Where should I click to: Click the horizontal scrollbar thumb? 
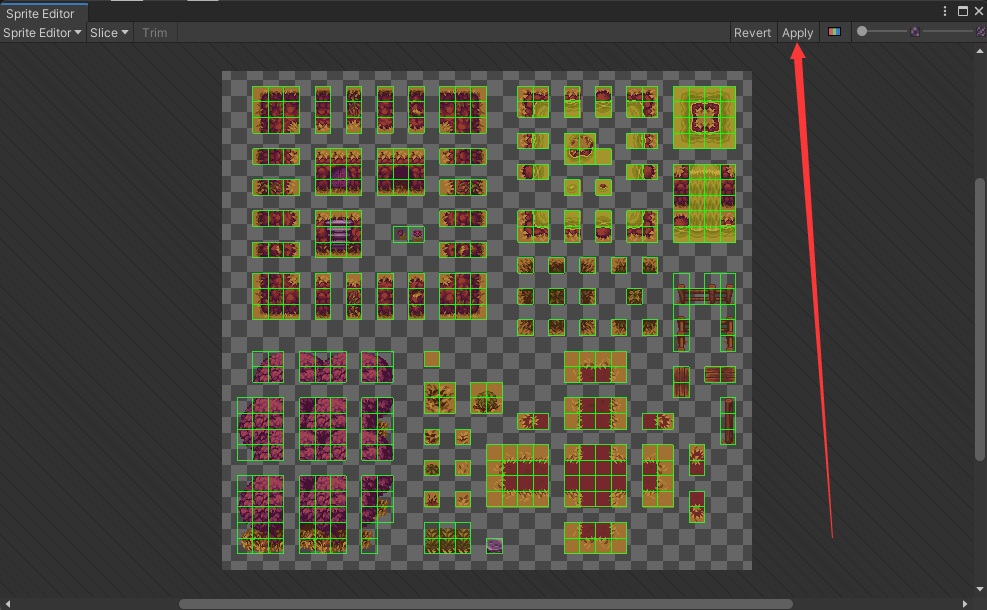[x=485, y=604]
